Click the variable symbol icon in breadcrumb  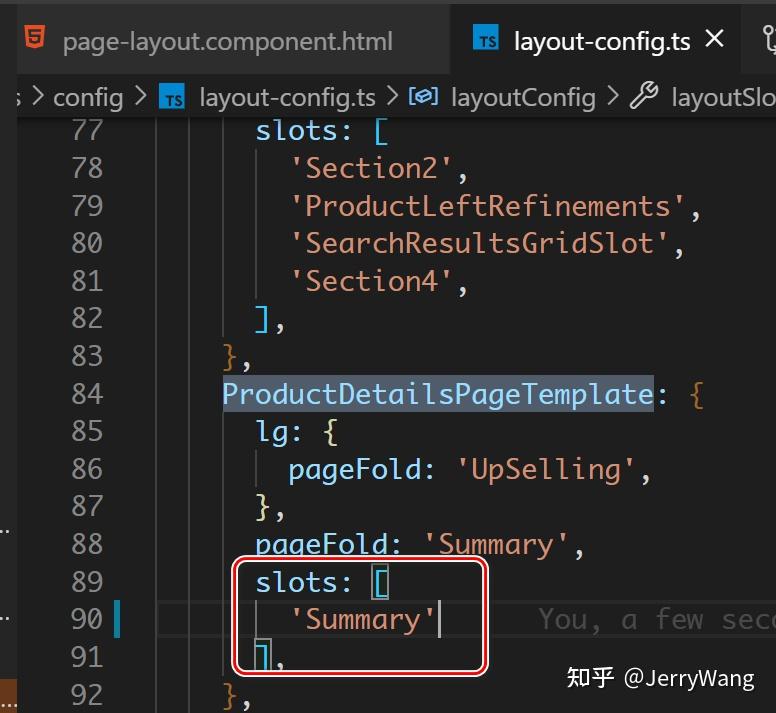tap(423, 95)
